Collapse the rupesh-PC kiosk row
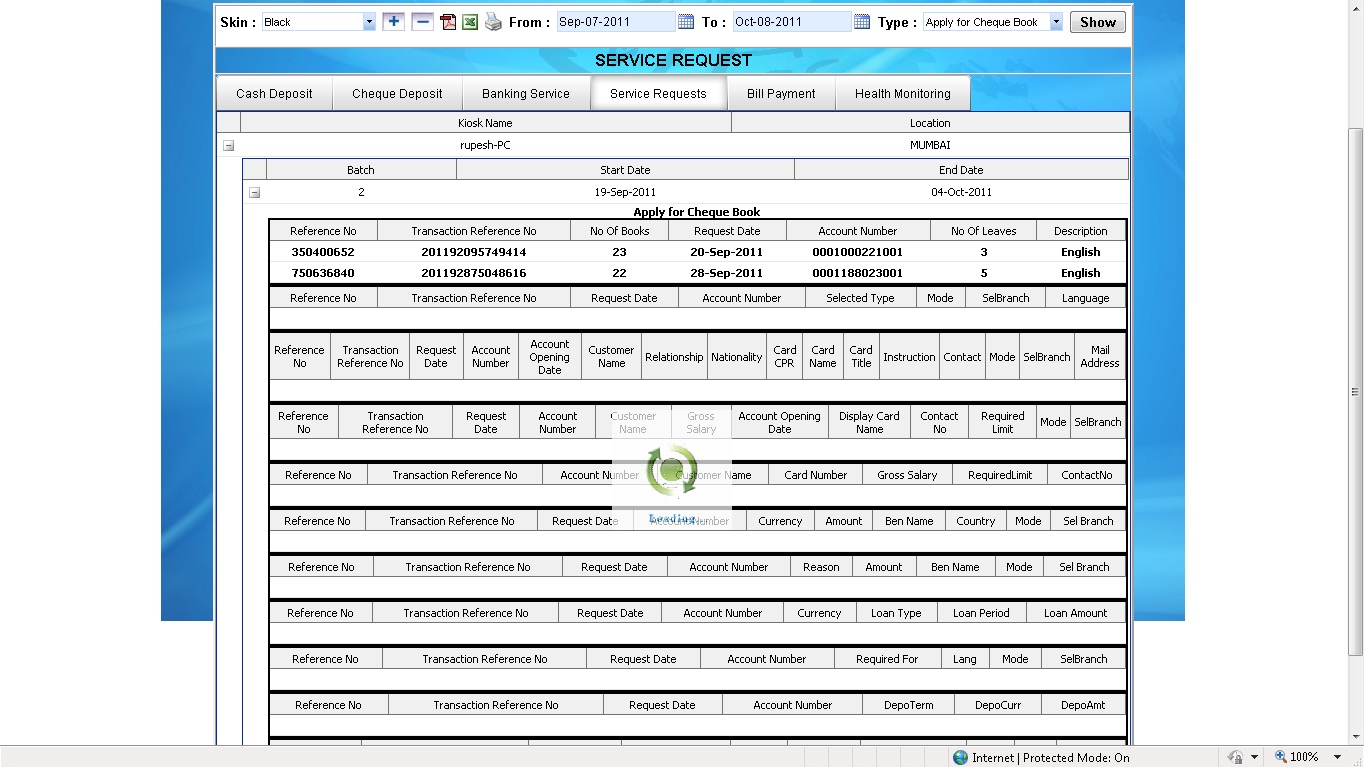Screen dimensions: 1364x768 228,145
